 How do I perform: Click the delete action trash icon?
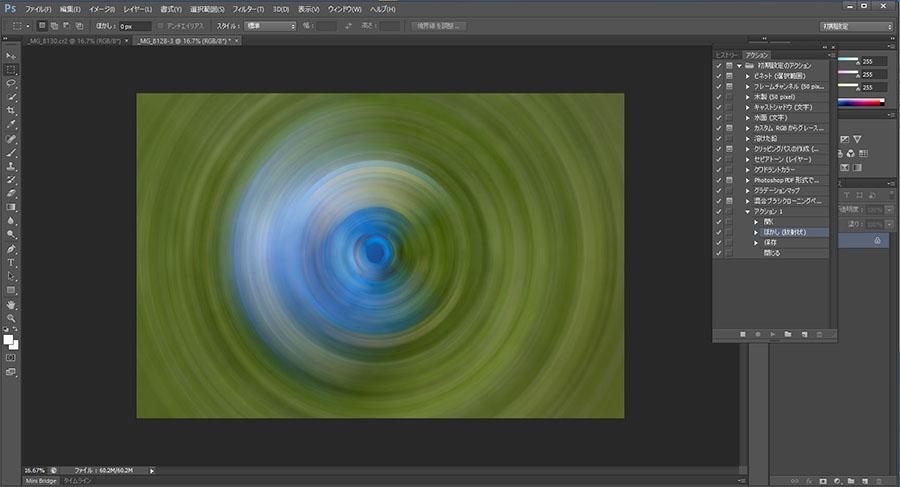(x=820, y=333)
